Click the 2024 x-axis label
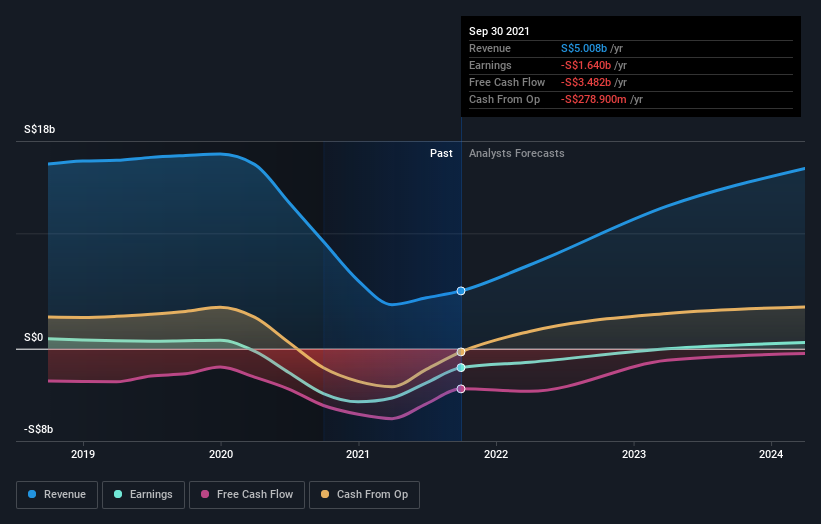The image size is (821, 524). point(771,454)
